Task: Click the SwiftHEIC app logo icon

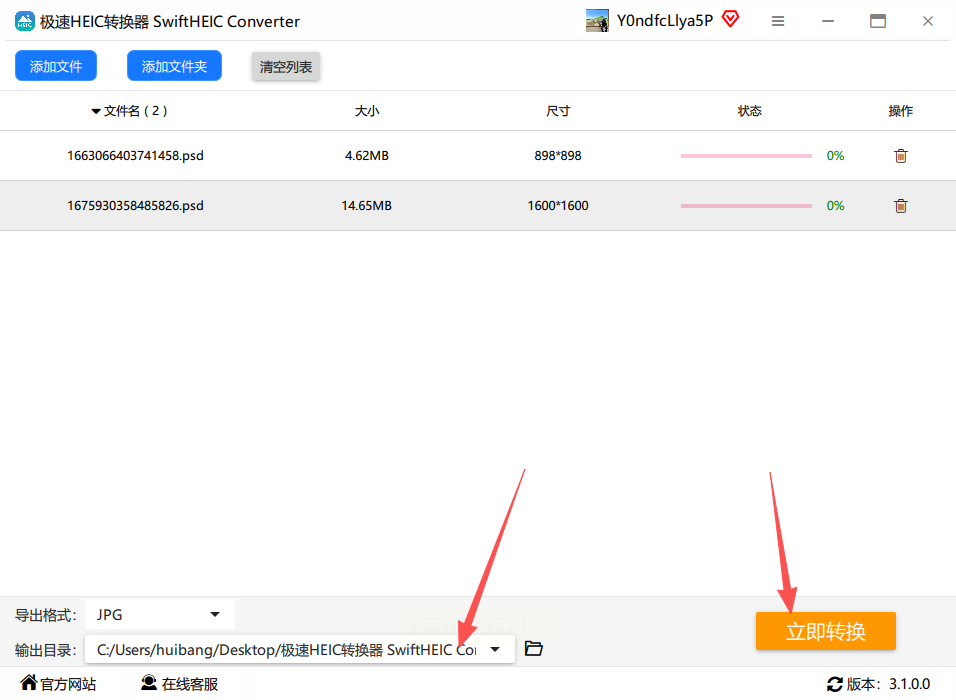Action: (x=25, y=21)
